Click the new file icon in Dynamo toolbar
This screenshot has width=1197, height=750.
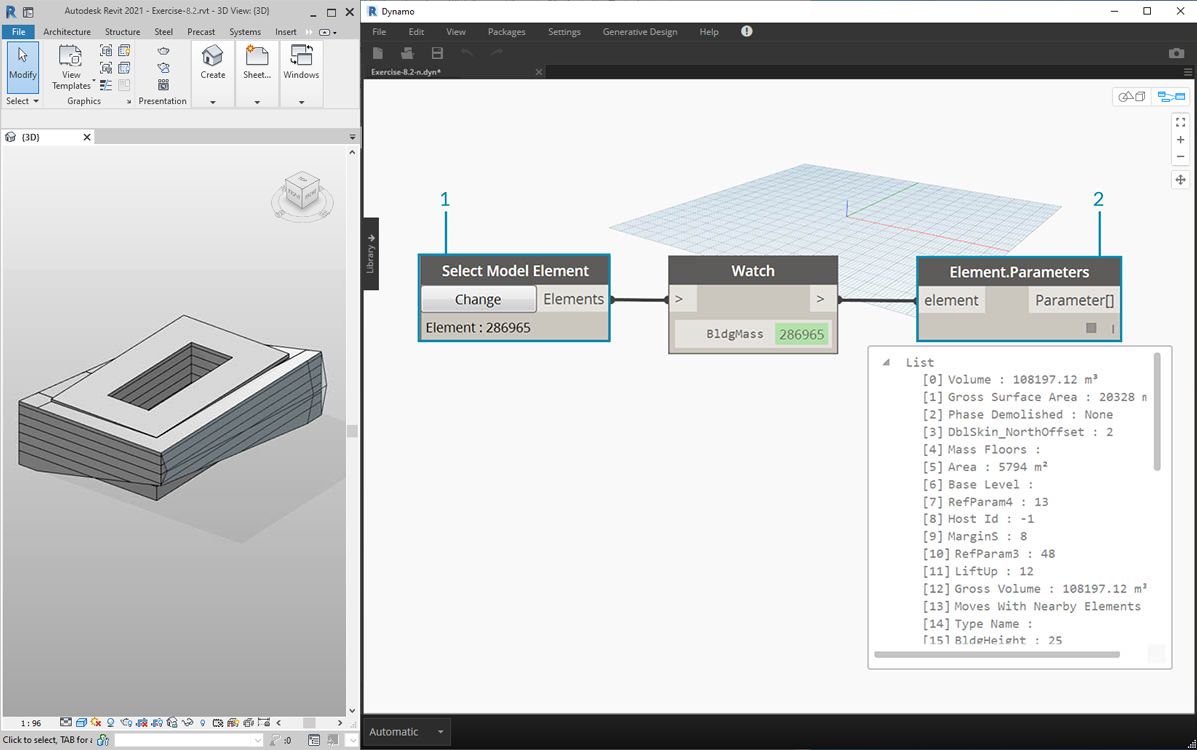(x=378, y=53)
